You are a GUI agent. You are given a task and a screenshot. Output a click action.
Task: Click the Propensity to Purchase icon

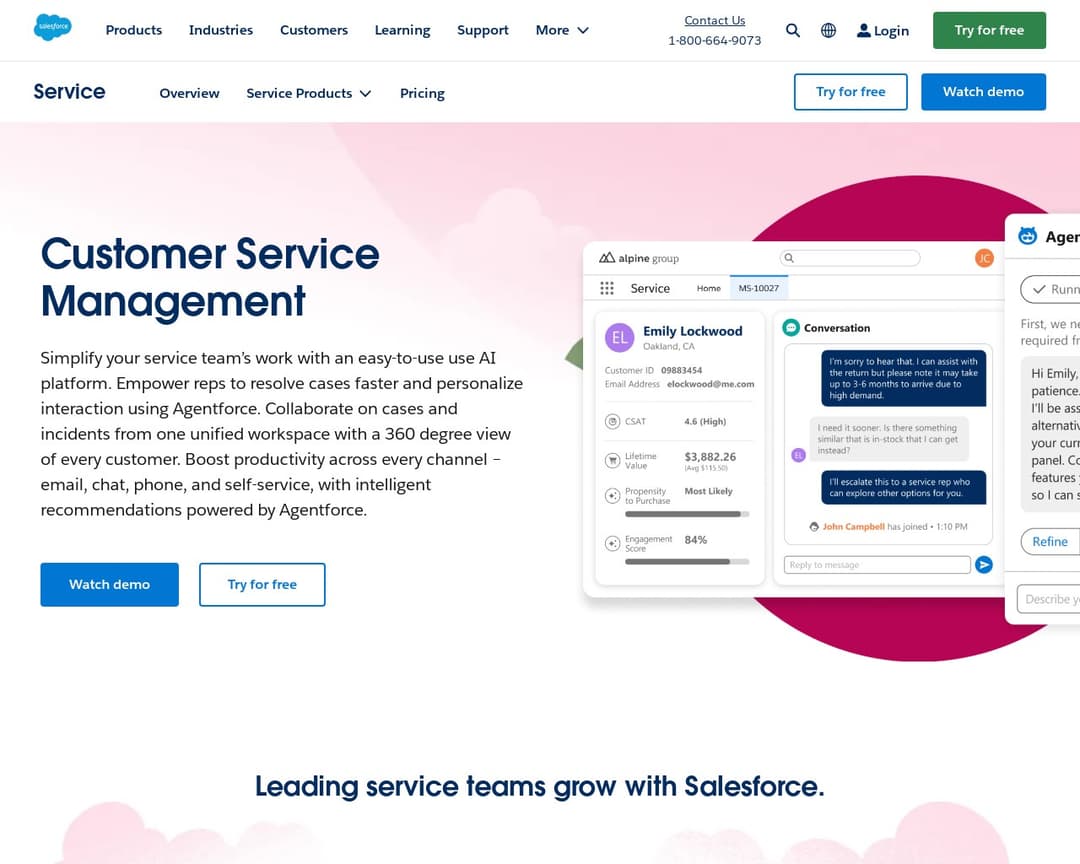tap(612, 495)
